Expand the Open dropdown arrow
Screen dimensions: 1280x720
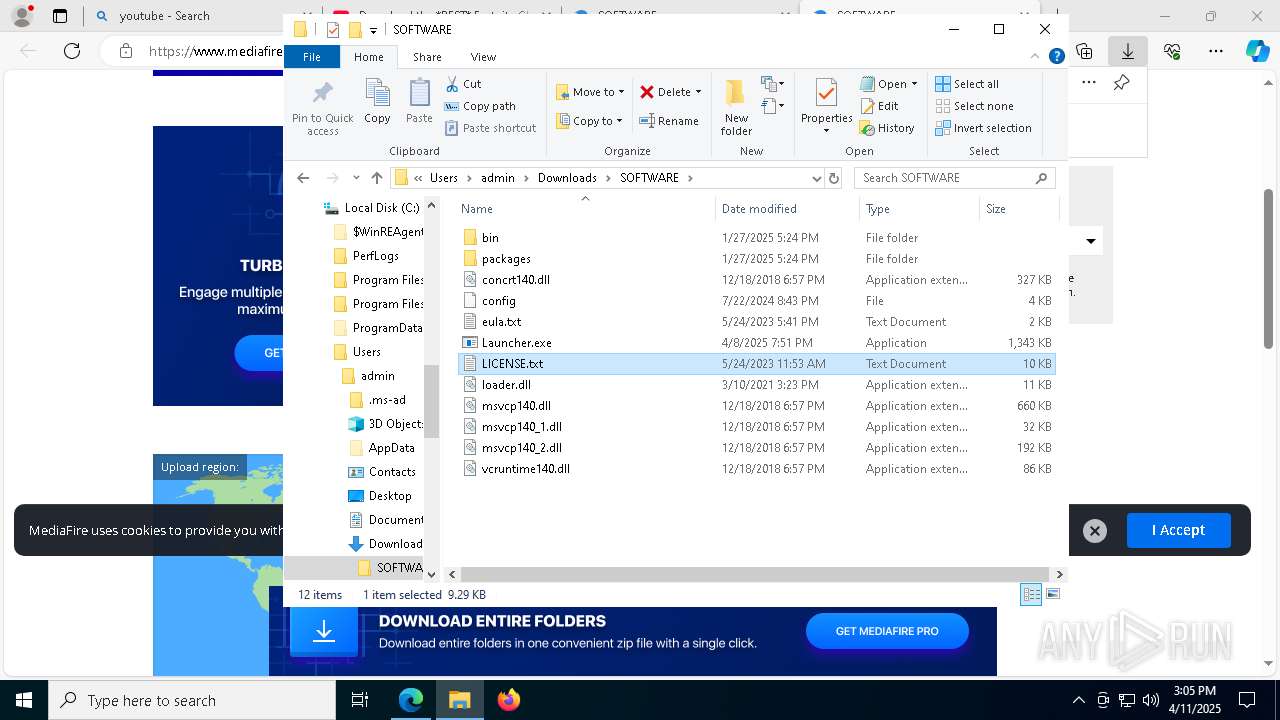pyautogui.click(x=914, y=84)
